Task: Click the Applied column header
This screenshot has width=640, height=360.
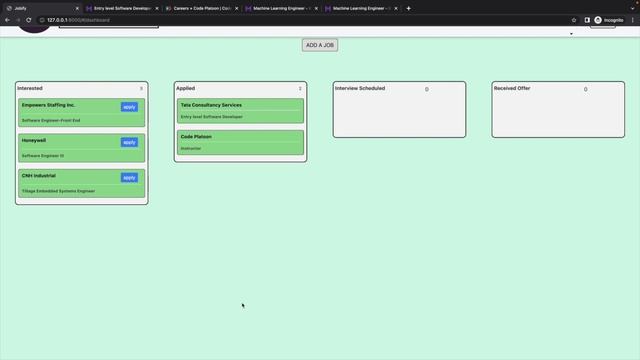Action: point(185,88)
